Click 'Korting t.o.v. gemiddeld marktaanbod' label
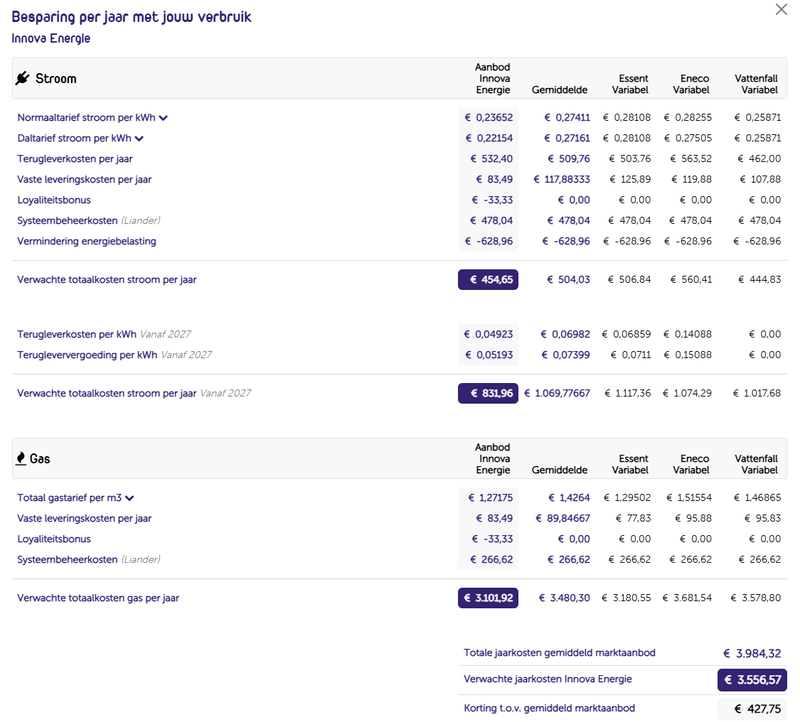 549,708
